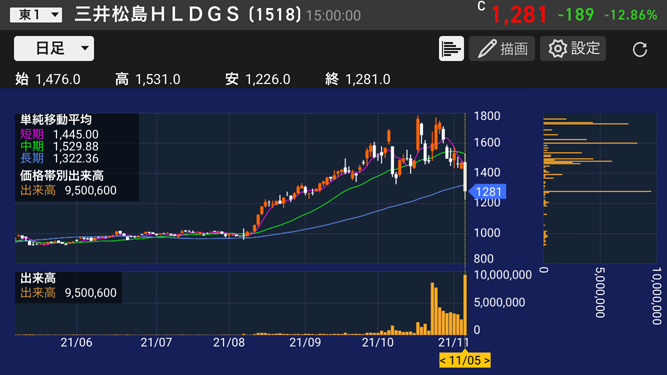The image size is (667, 375).
Task: Go to next date on 11/05 marker
Action: point(487,361)
